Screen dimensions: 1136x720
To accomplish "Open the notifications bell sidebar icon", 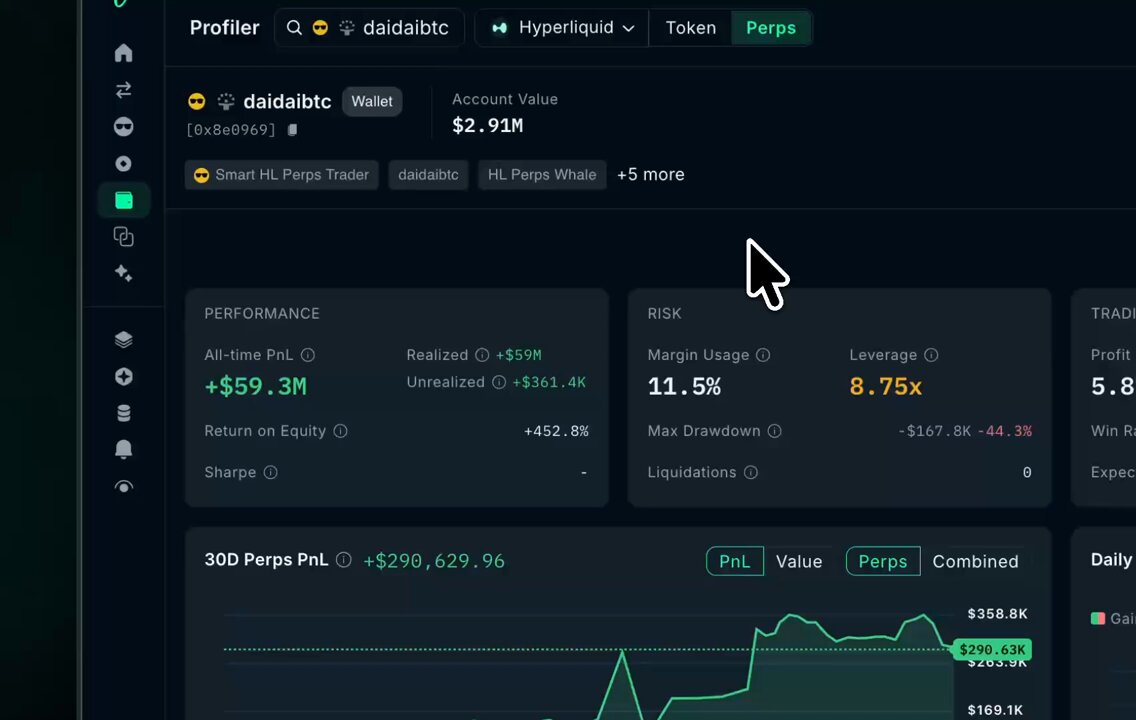I will (124, 450).
